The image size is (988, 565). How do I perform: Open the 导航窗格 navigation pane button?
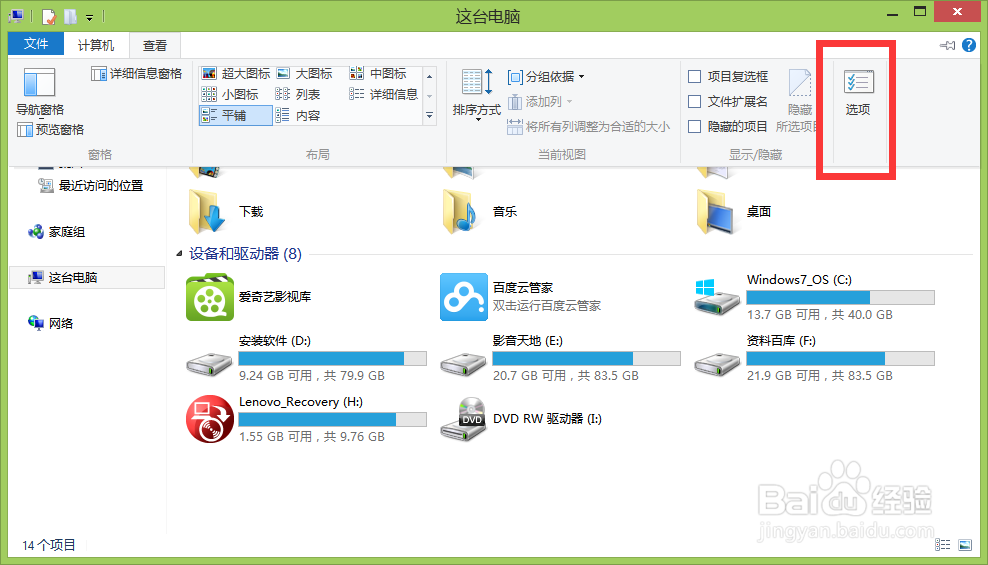pyautogui.click(x=39, y=92)
